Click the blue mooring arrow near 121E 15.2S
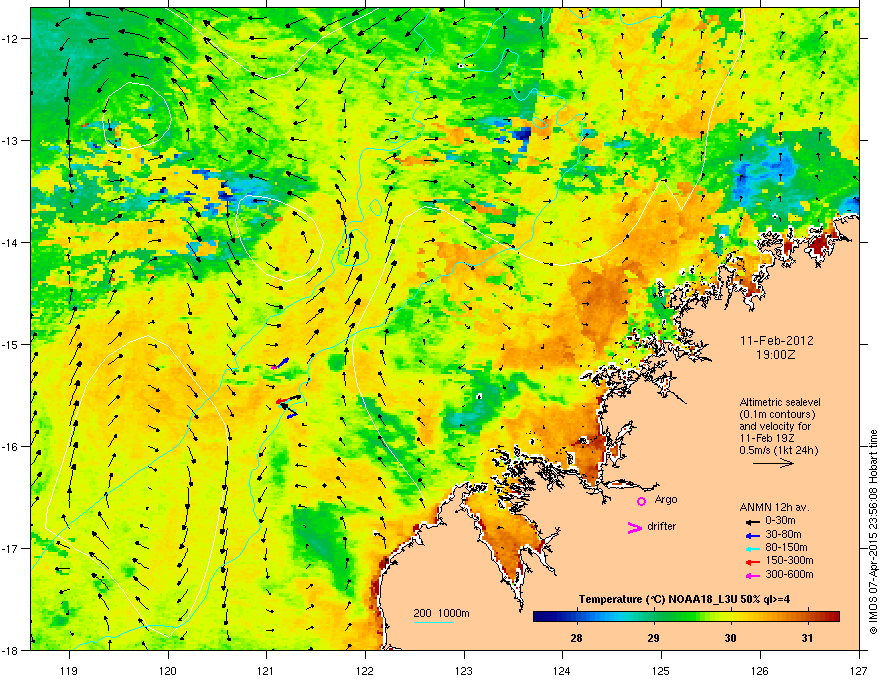 click(x=282, y=362)
